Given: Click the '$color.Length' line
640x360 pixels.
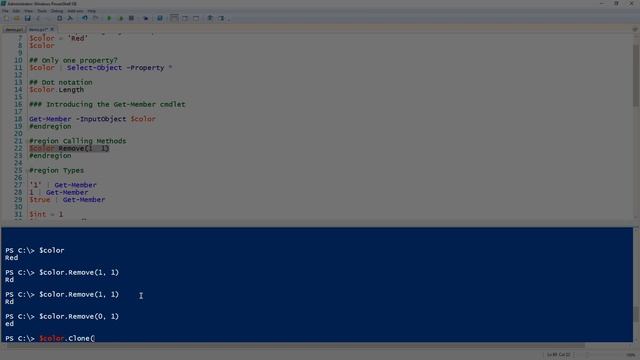Looking at the screenshot, I should click(x=56, y=90).
